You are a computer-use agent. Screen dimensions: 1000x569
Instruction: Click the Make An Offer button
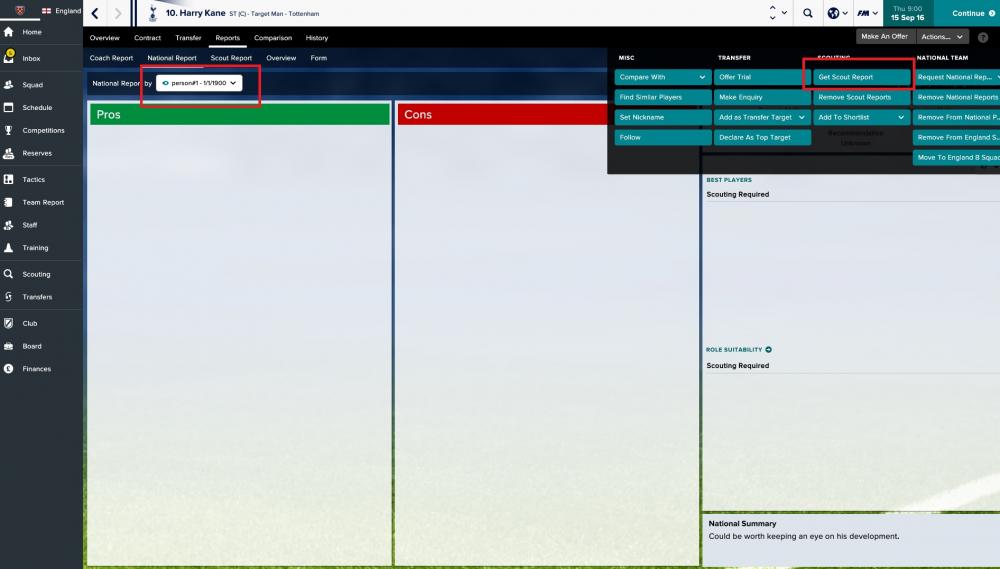[x=885, y=36]
